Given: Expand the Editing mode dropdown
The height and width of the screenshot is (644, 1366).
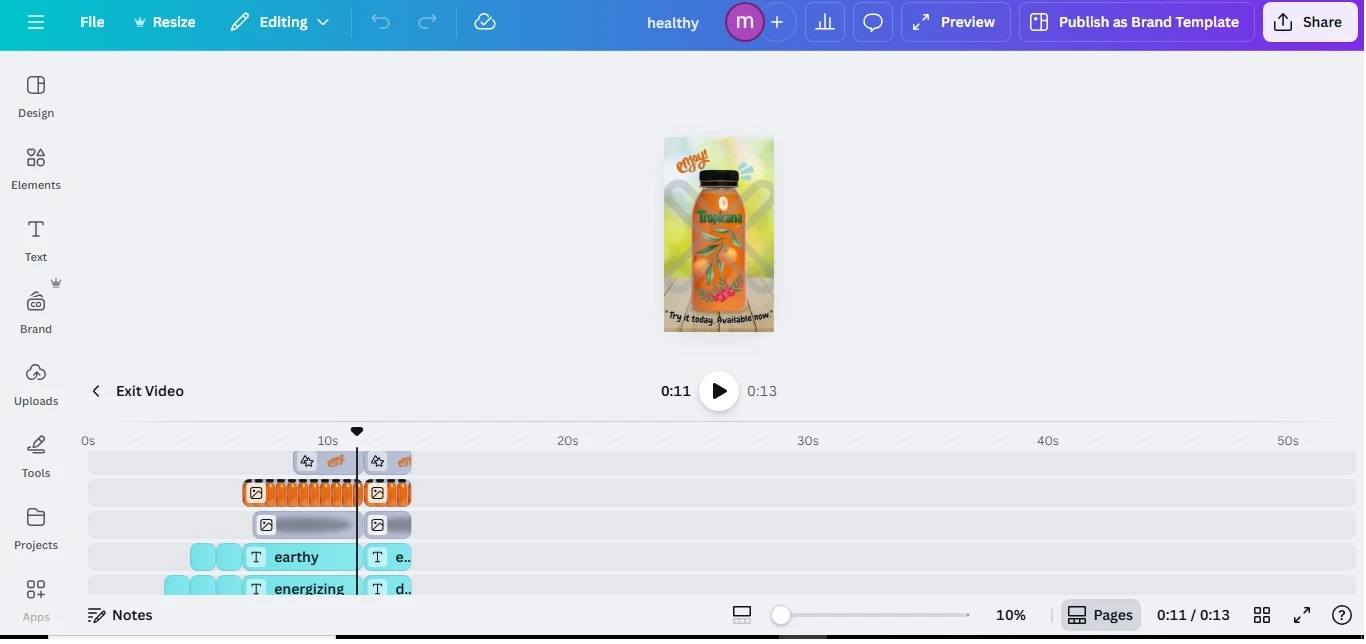Looking at the screenshot, I should point(280,22).
